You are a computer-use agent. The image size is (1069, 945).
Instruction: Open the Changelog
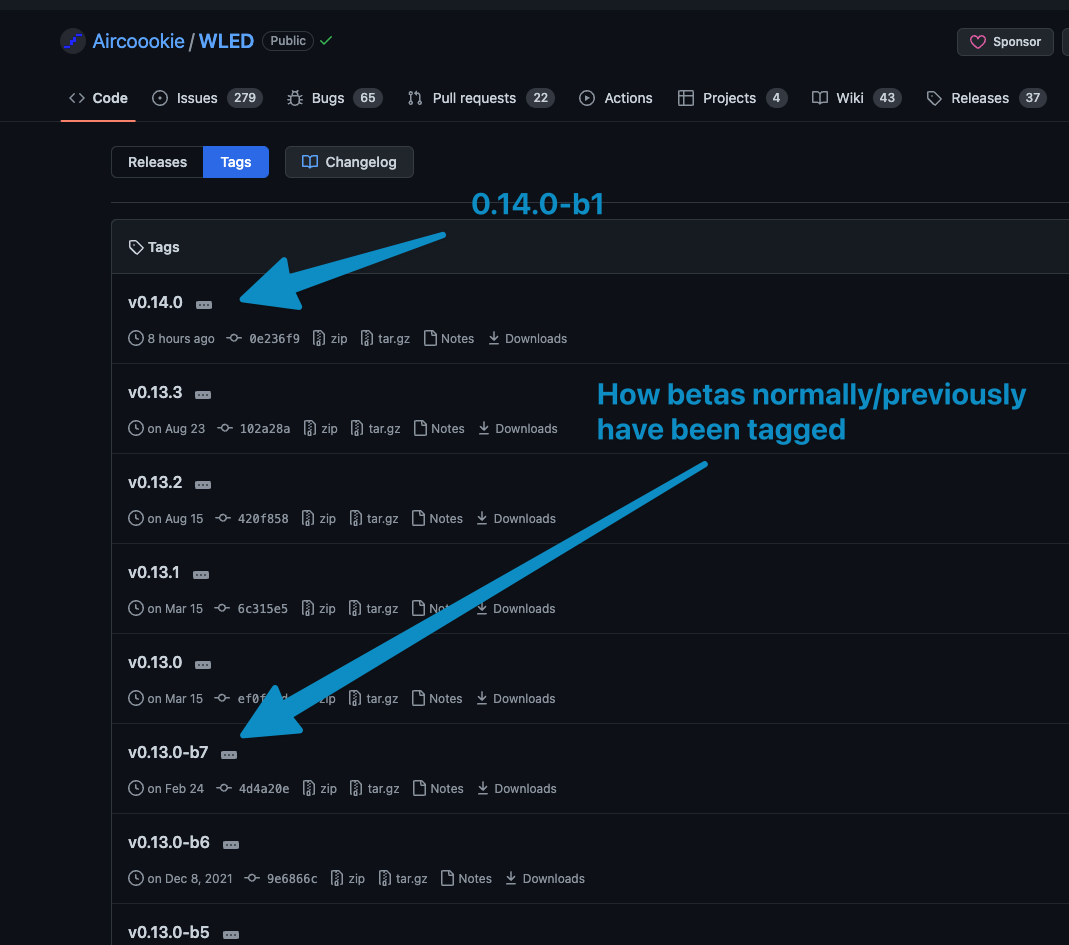coord(349,161)
